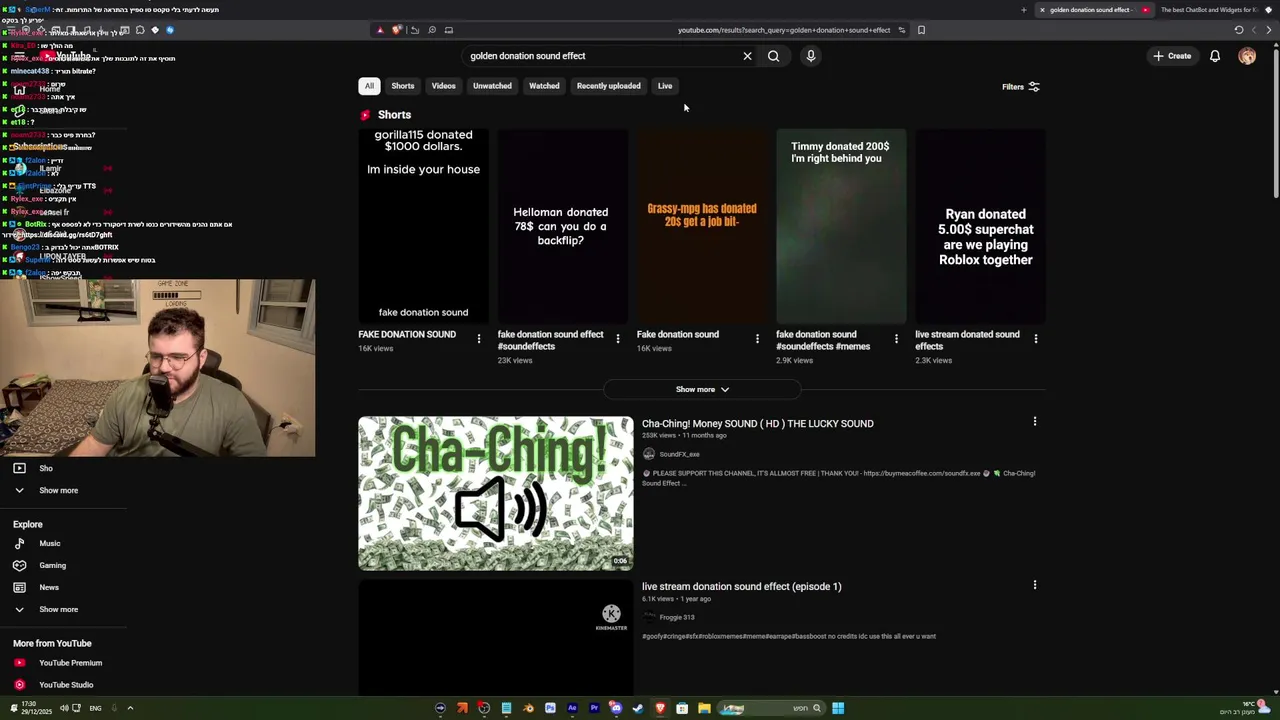The image size is (1280, 720).
Task: Open YouTube Studio sidebar link
Action: 66,685
